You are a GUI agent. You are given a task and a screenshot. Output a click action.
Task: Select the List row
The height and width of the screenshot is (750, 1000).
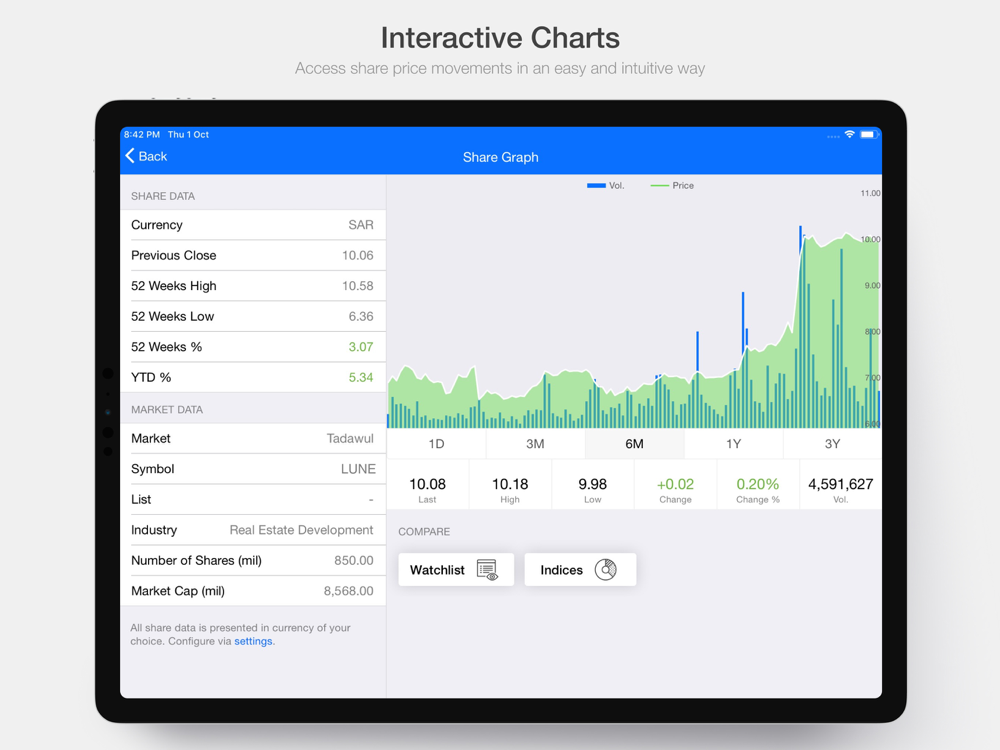[x=253, y=500]
